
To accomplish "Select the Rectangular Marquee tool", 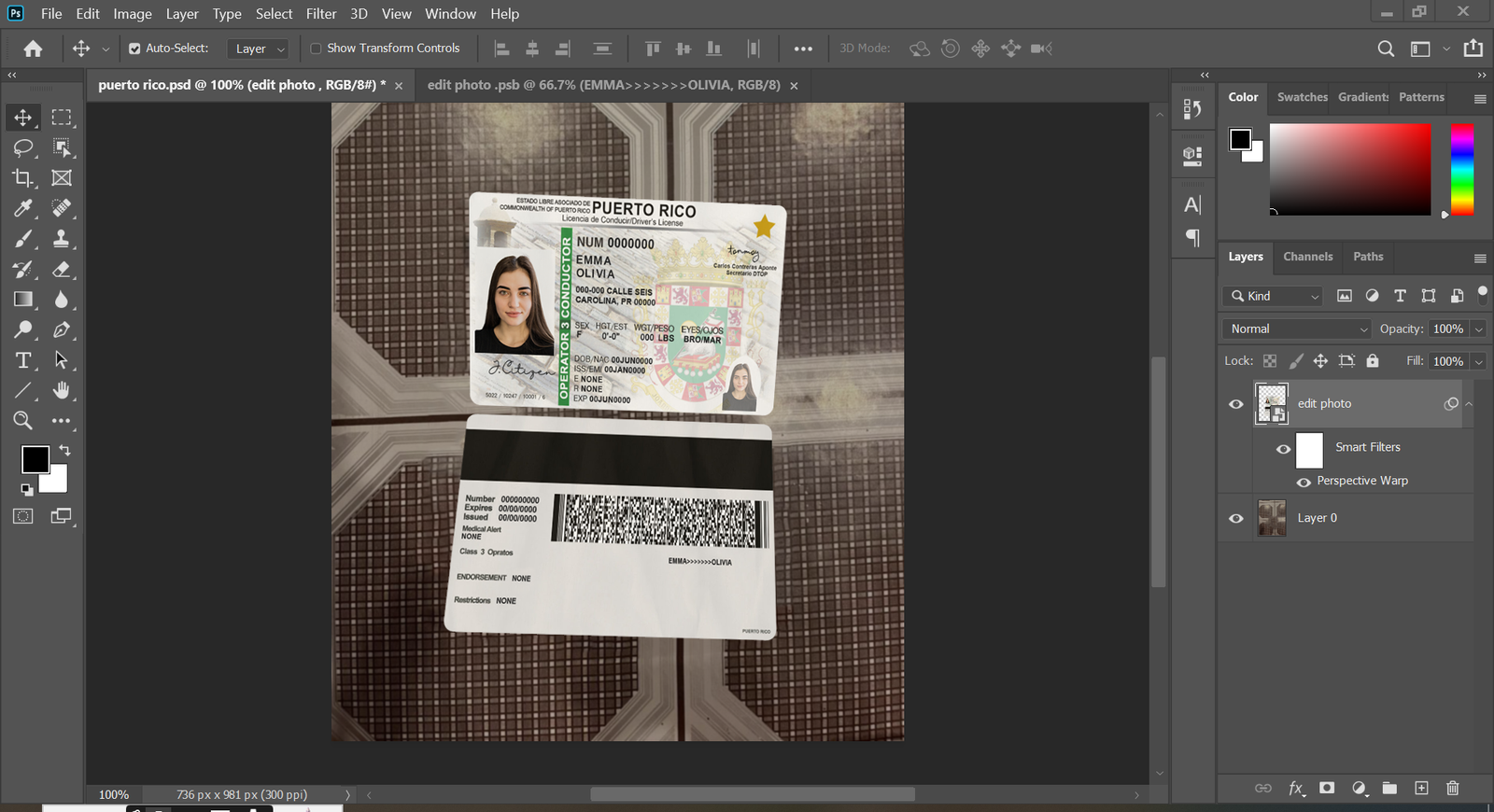I will pos(62,118).
